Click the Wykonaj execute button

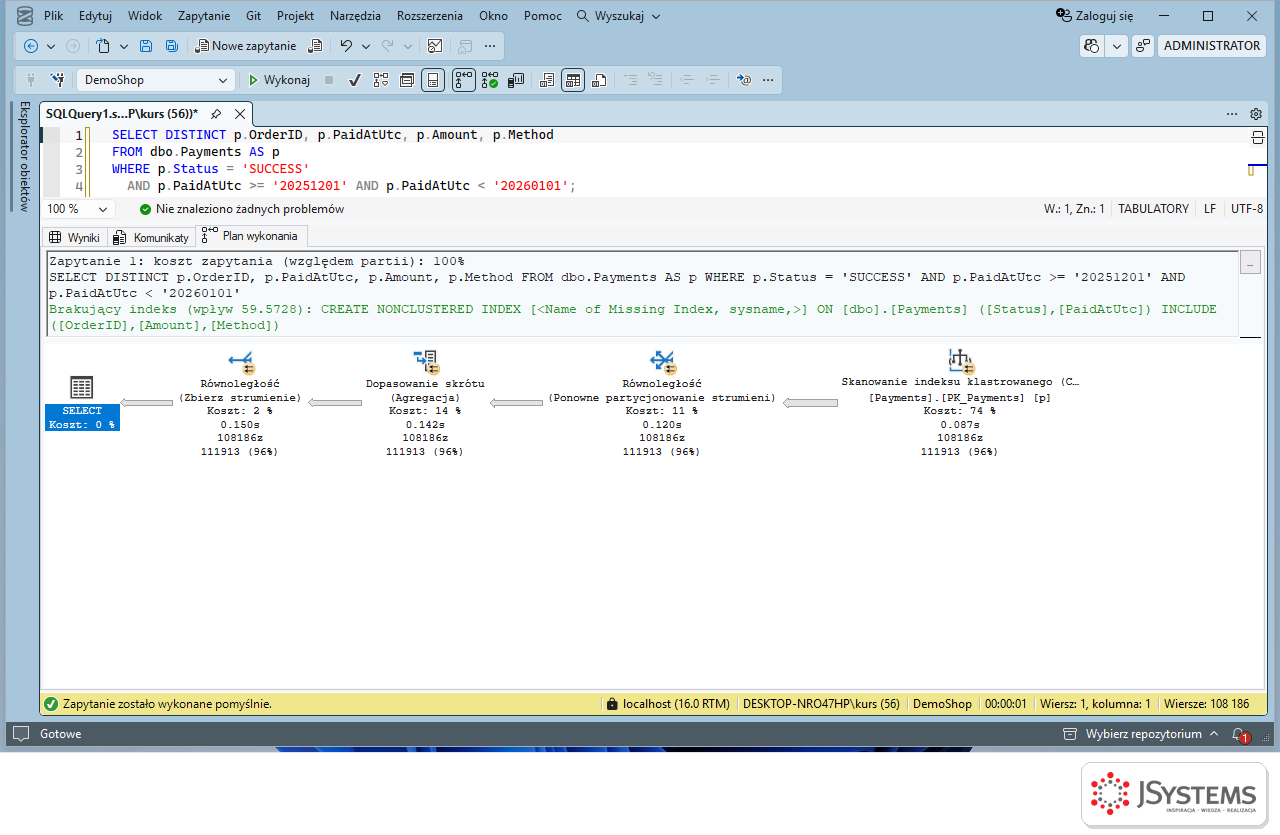click(279, 80)
